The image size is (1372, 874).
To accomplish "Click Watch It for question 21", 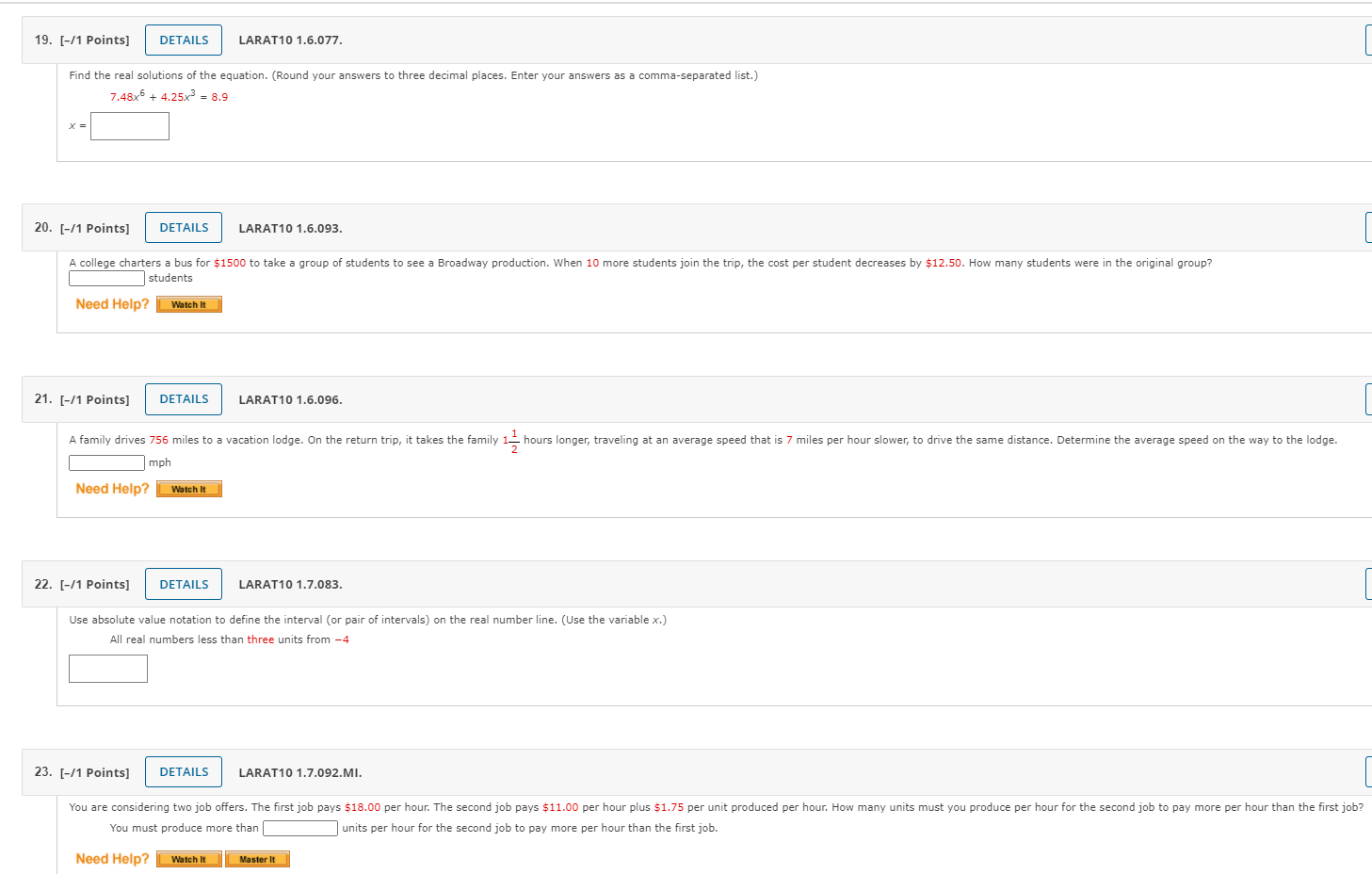I will click(x=188, y=489).
